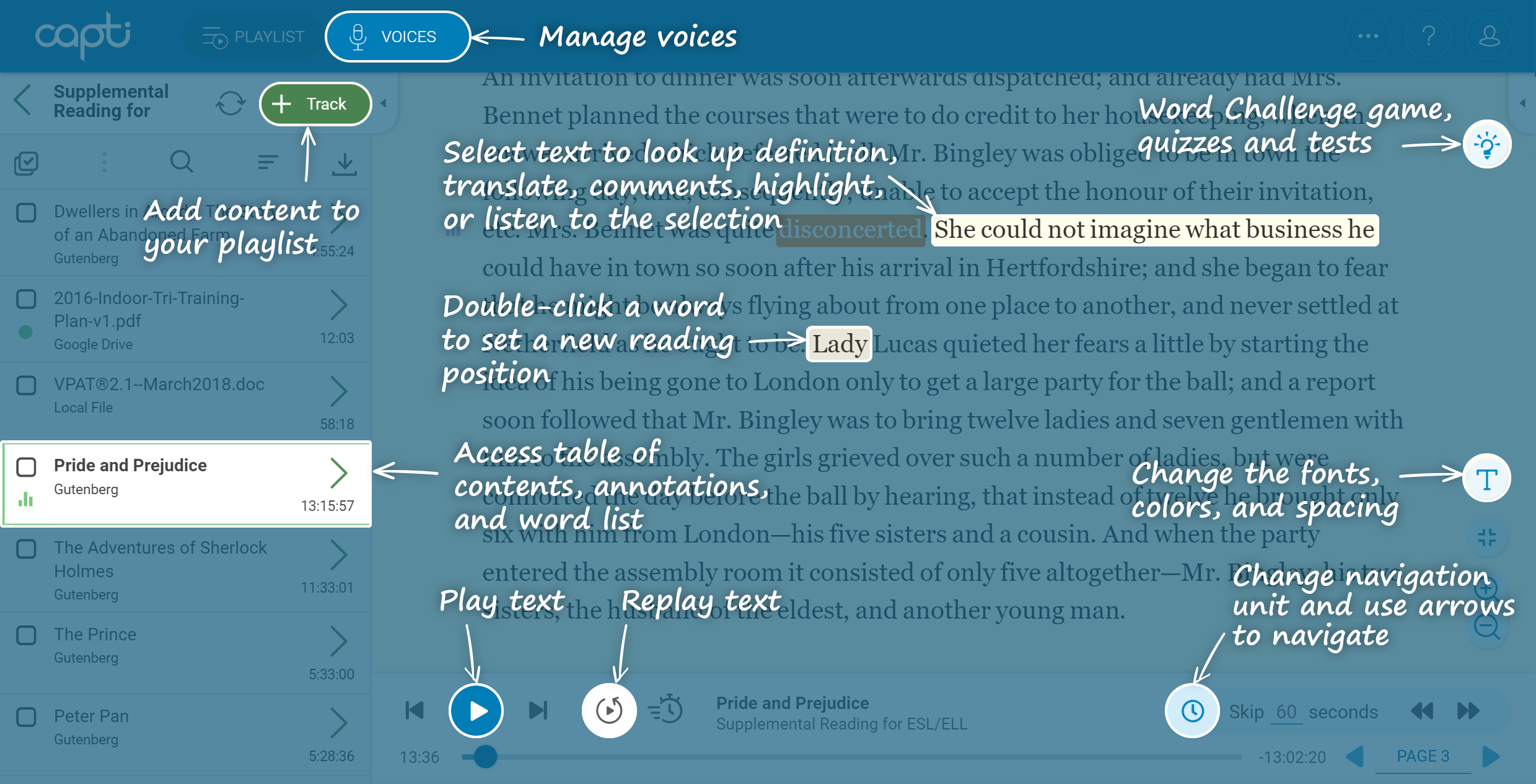Move the playback progress slider handle

(x=485, y=757)
